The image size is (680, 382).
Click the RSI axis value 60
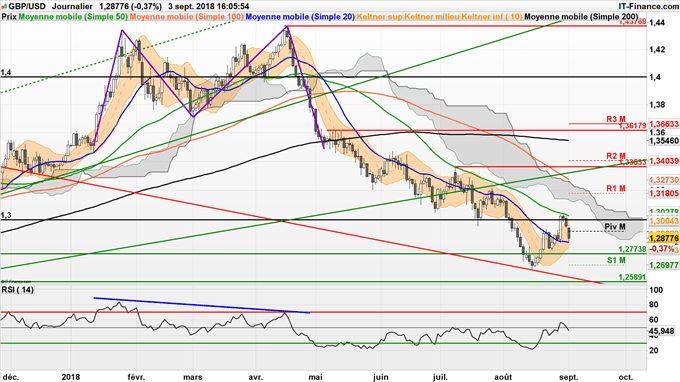pos(654,320)
